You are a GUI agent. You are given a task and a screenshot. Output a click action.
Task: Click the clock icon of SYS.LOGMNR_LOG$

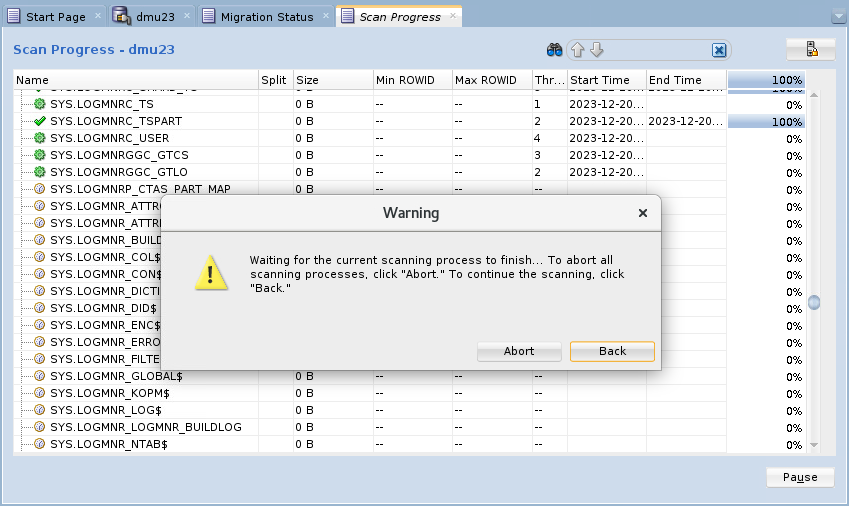(x=40, y=410)
